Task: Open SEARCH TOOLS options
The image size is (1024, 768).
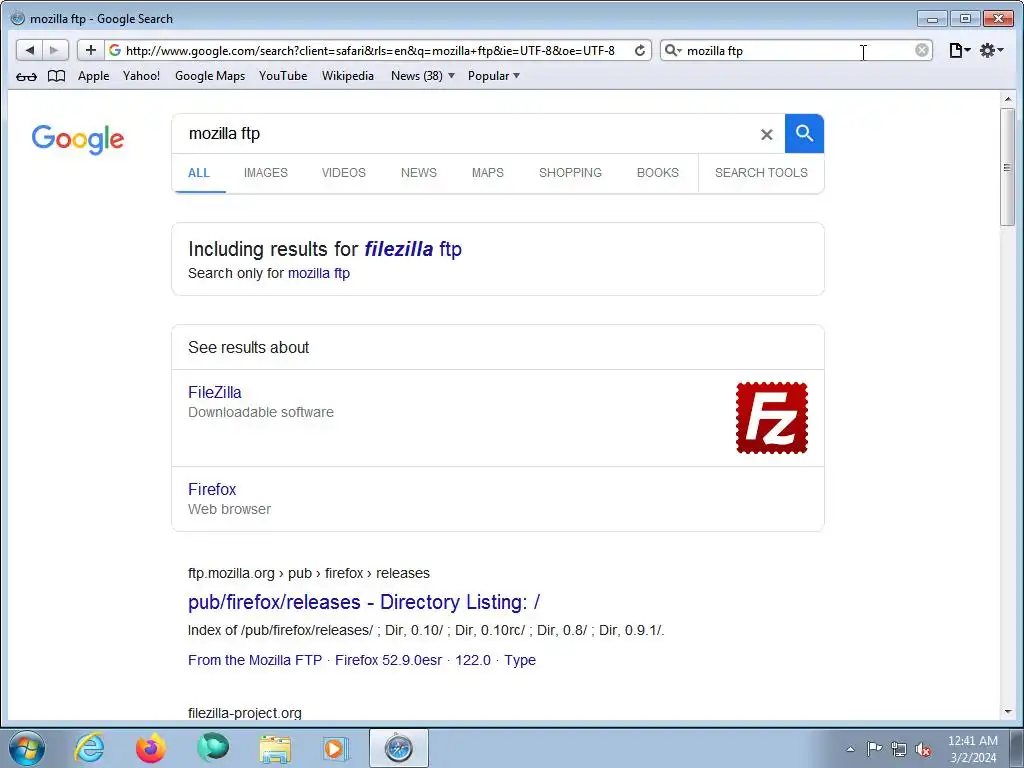Action: point(761,173)
